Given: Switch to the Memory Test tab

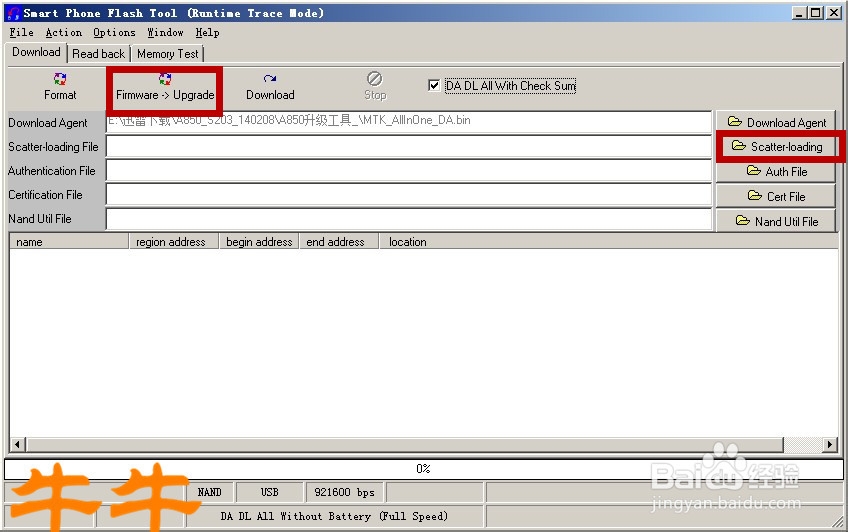Looking at the screenshot, I should 168,54.
